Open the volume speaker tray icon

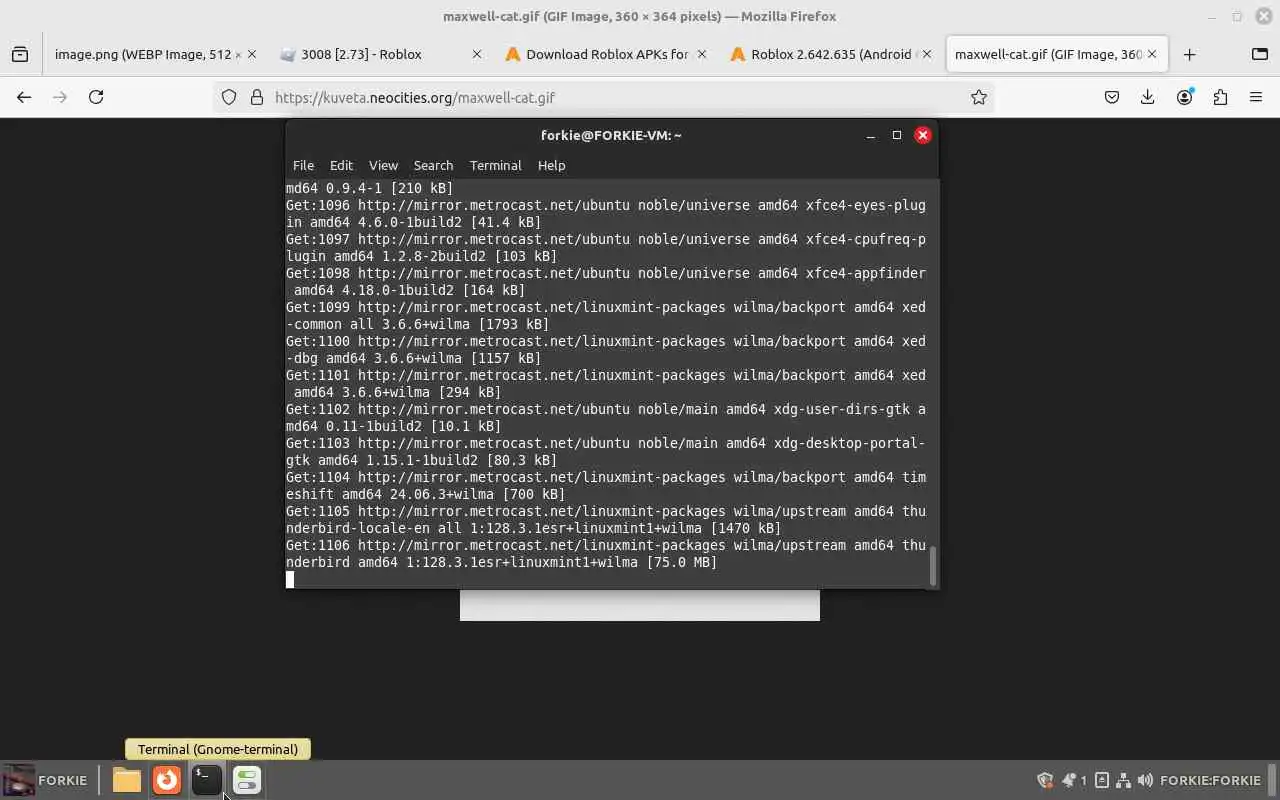coord(1146,780)
